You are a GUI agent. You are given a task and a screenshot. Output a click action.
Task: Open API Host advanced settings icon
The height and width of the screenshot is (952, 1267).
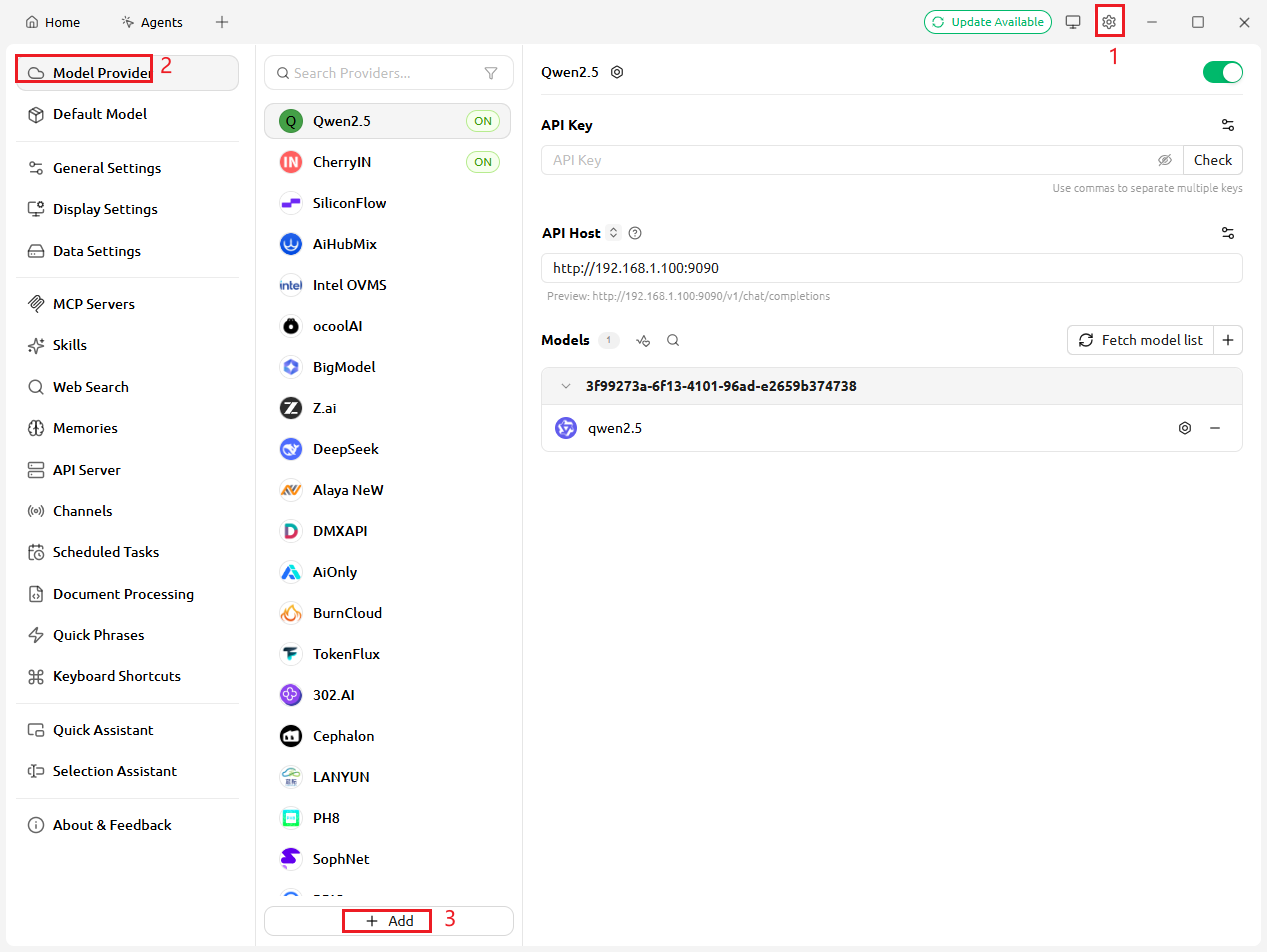[x=1228, y=233]
